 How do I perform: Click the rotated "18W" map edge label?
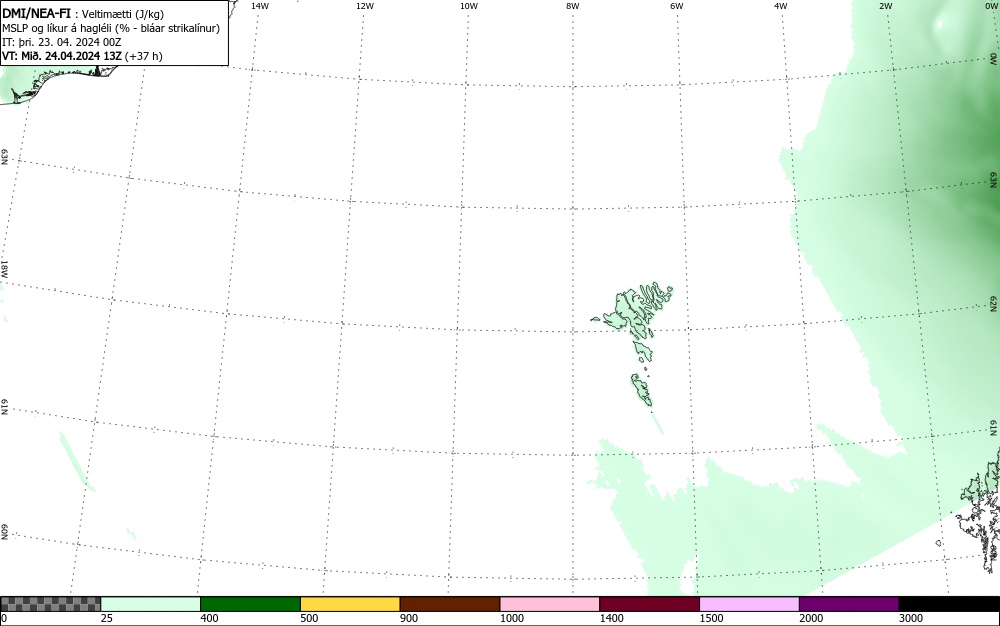pos(4,269)
